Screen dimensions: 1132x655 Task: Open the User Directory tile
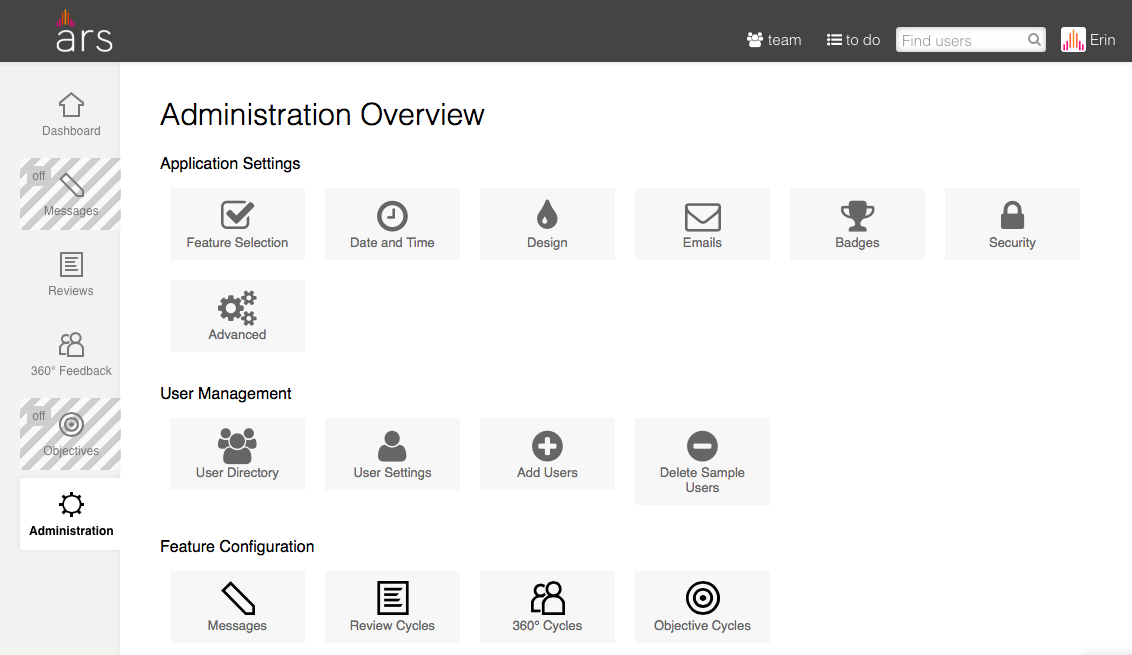click(x=237, y=454)
